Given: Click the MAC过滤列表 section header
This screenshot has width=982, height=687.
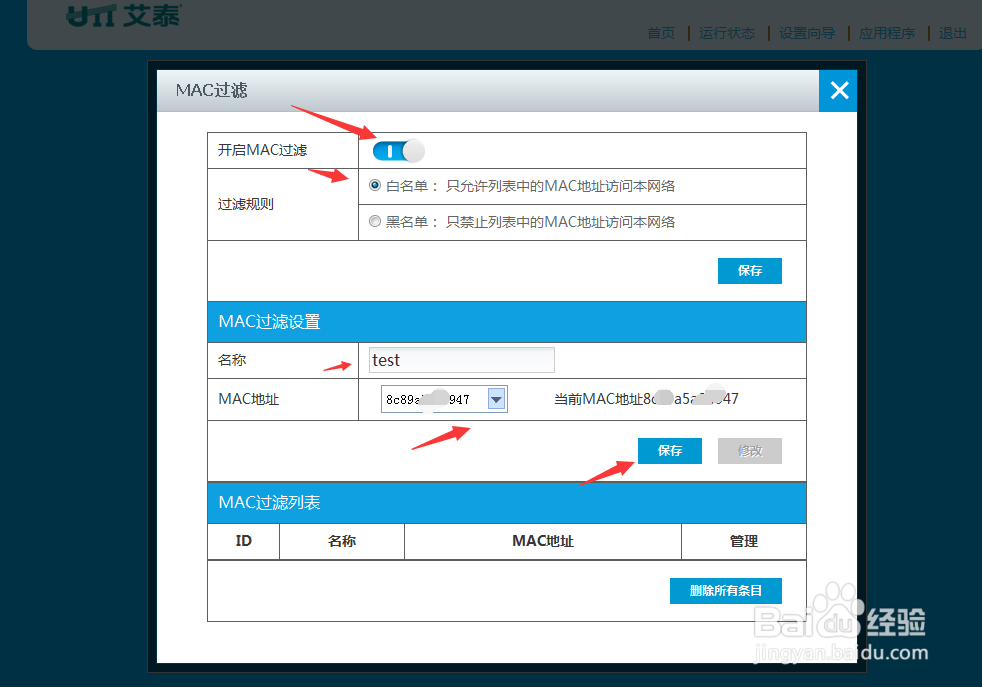Looking at the screenshot, I should (507, 502).
